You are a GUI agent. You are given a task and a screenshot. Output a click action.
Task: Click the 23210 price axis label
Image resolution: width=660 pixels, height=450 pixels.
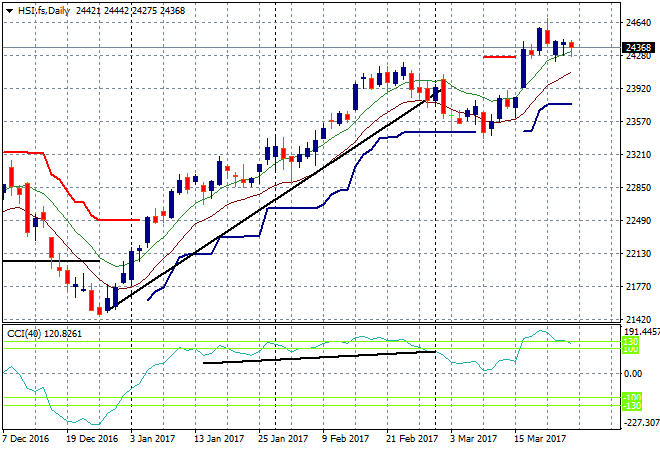[x=639, y=155]
